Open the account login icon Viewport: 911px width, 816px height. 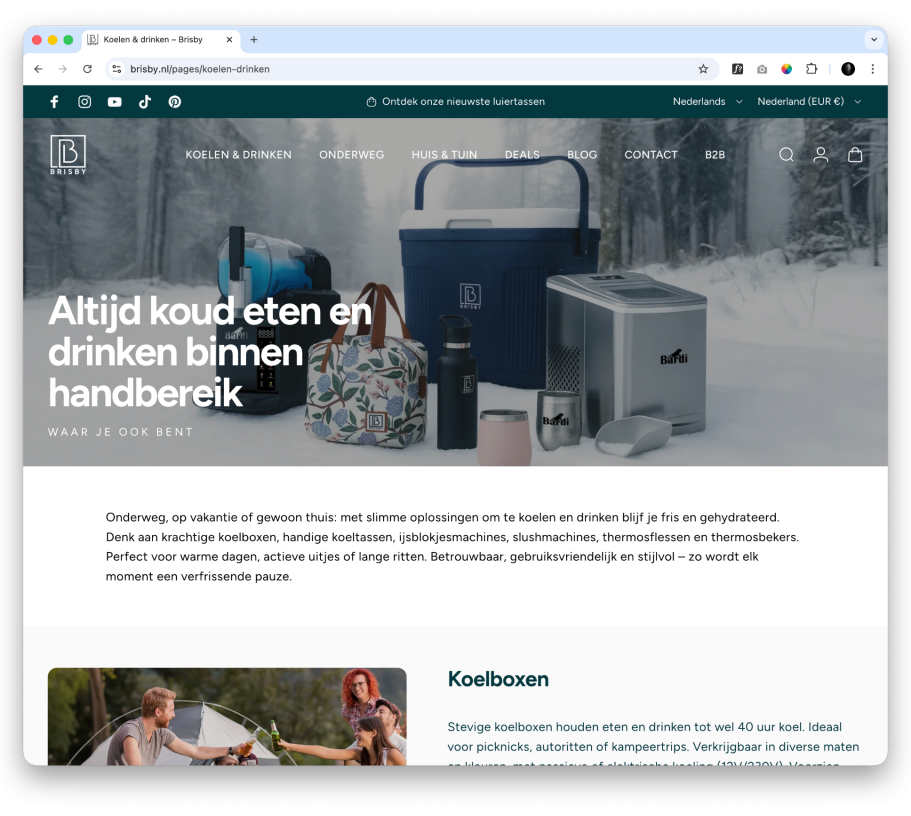point(820,154)
